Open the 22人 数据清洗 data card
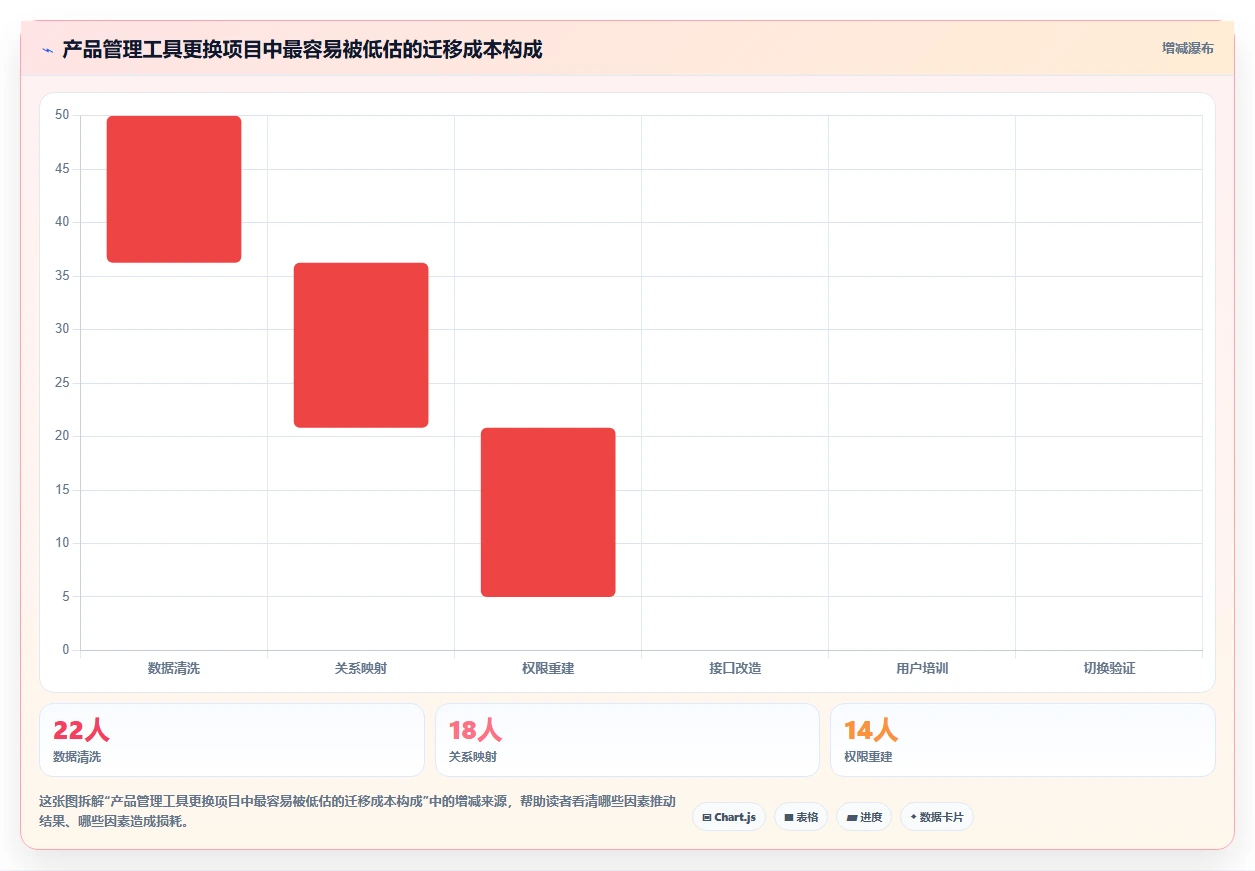The width and height of the screenshot is (1255, 871). pyautogui.click(x=232, y=740)
